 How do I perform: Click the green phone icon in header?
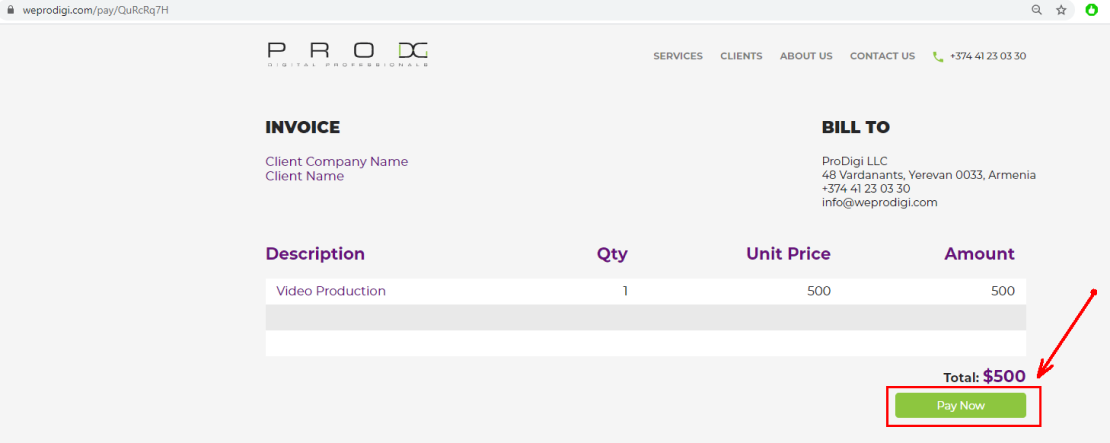(938, 57)
